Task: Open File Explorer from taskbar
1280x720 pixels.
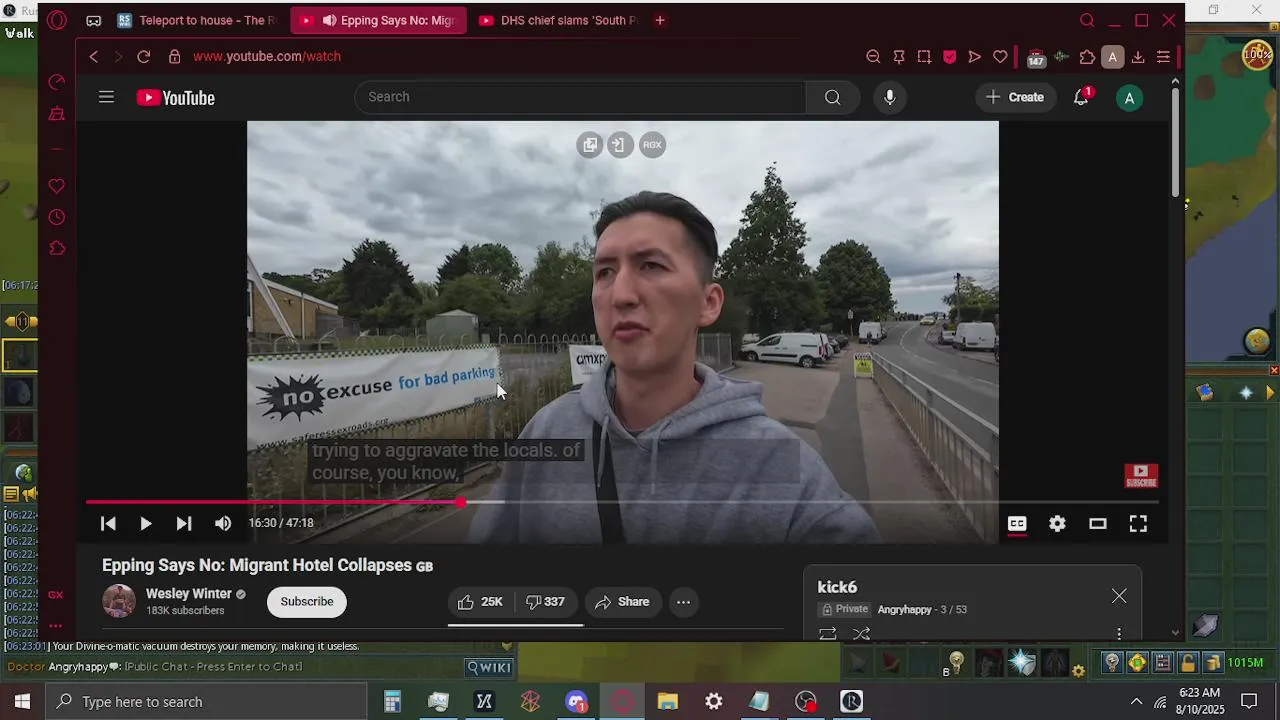Action: [x=667, y=702]
